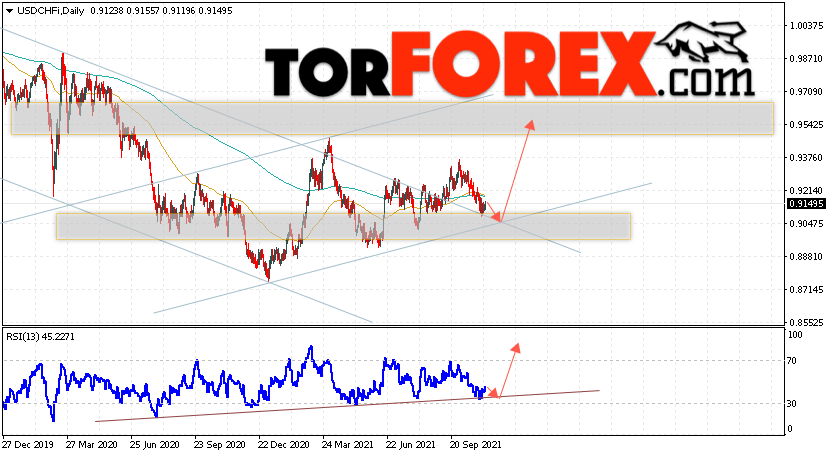This screenshot has width=830, height=456.
Task: Select the 24 Mar 2021 date label
Action: click(348, 445)
